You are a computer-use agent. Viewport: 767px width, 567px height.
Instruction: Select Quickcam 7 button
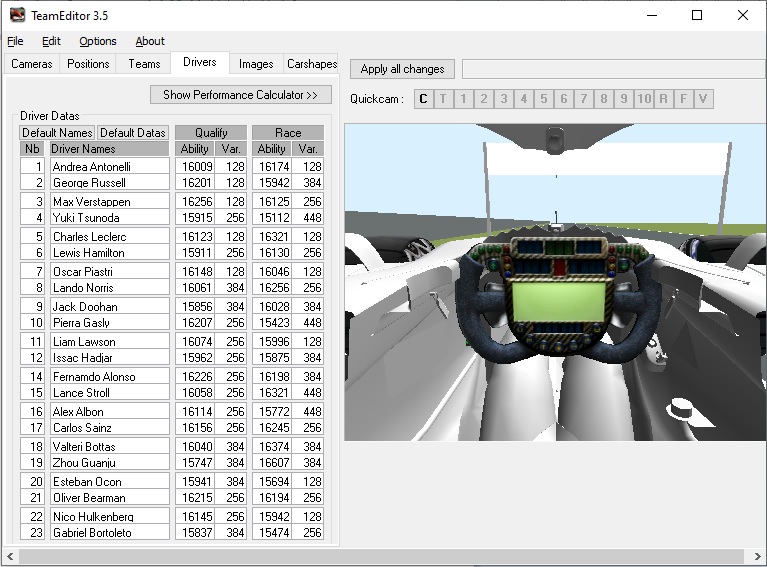[x=584, y=99]
